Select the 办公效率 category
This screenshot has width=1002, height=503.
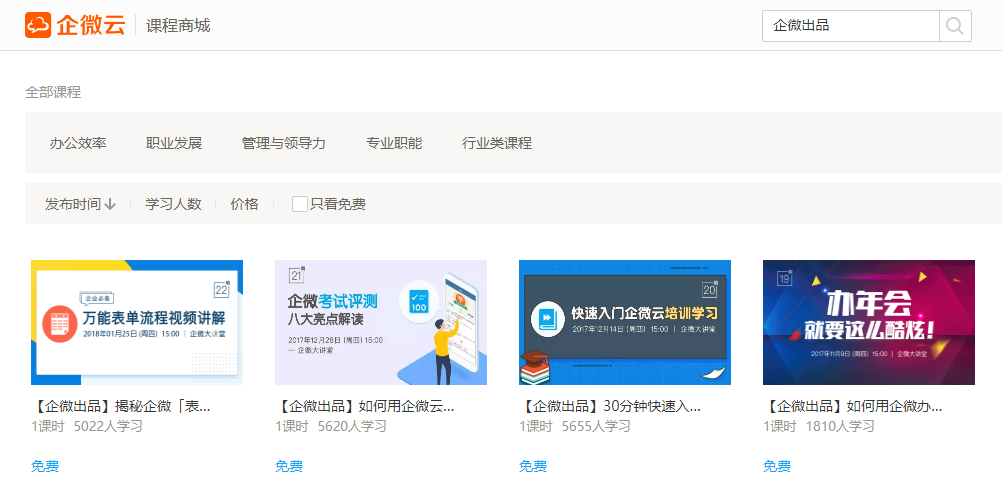pos(78,143)
